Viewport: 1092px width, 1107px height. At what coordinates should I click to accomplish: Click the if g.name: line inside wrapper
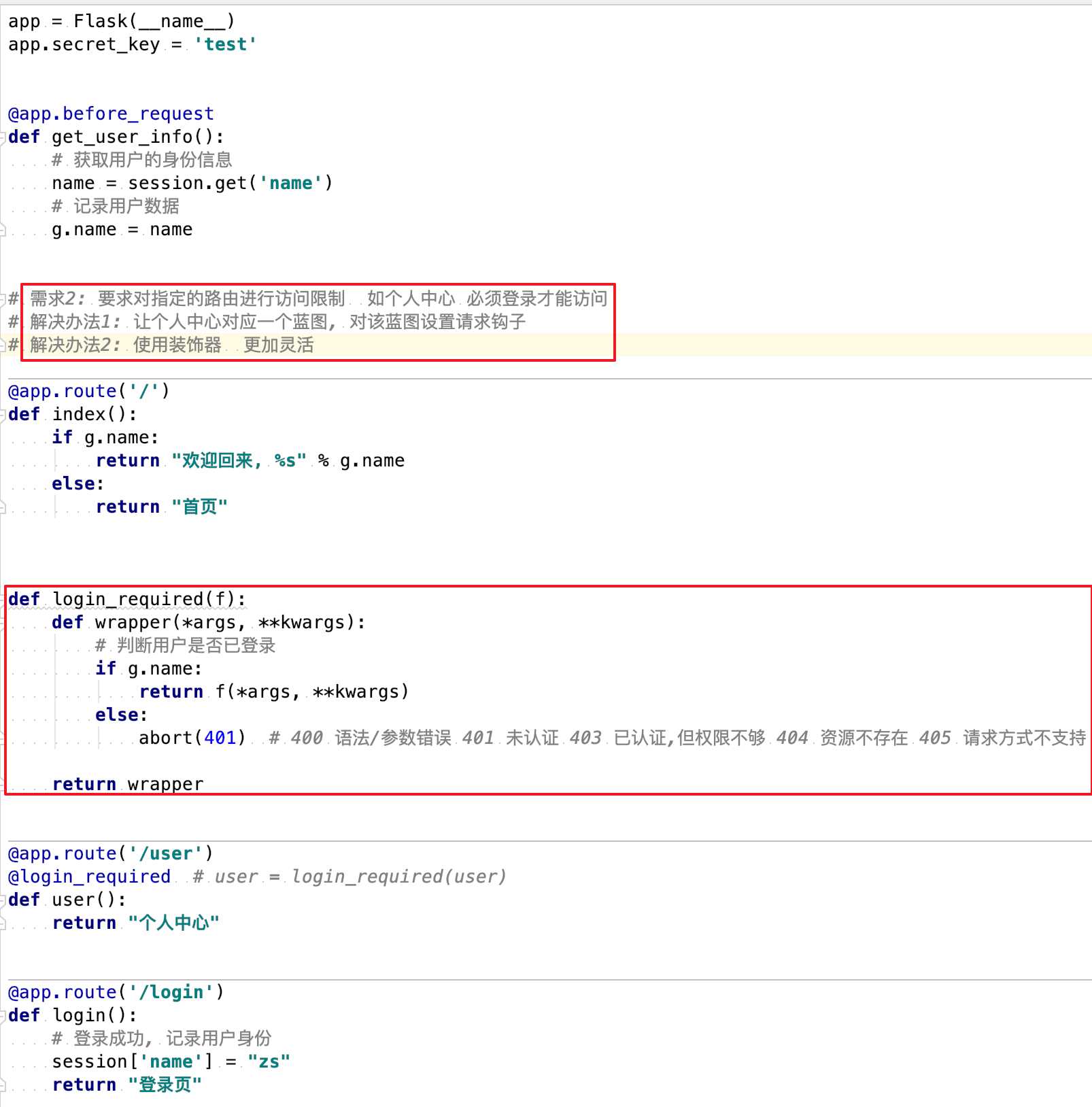pyautogui.click(x=149, y=668)
